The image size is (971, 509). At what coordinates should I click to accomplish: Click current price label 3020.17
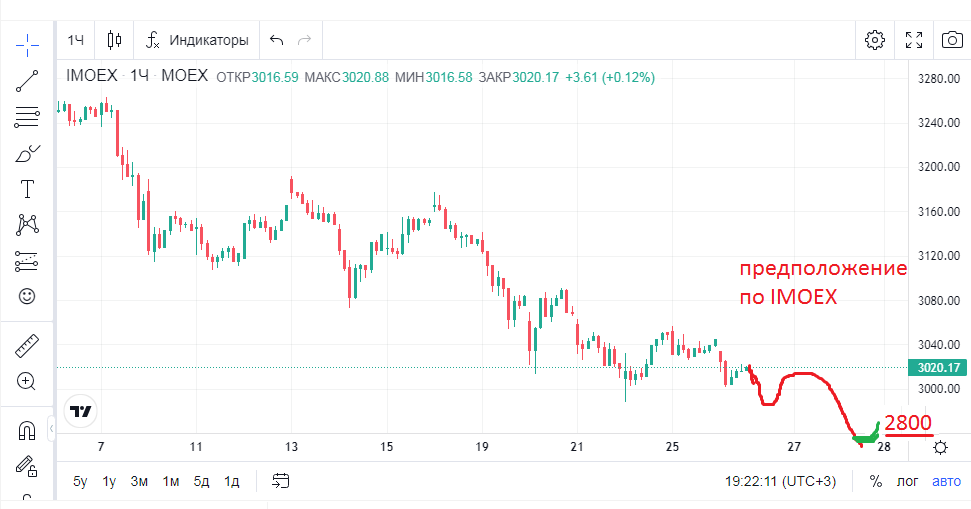[x=938, y=368]
